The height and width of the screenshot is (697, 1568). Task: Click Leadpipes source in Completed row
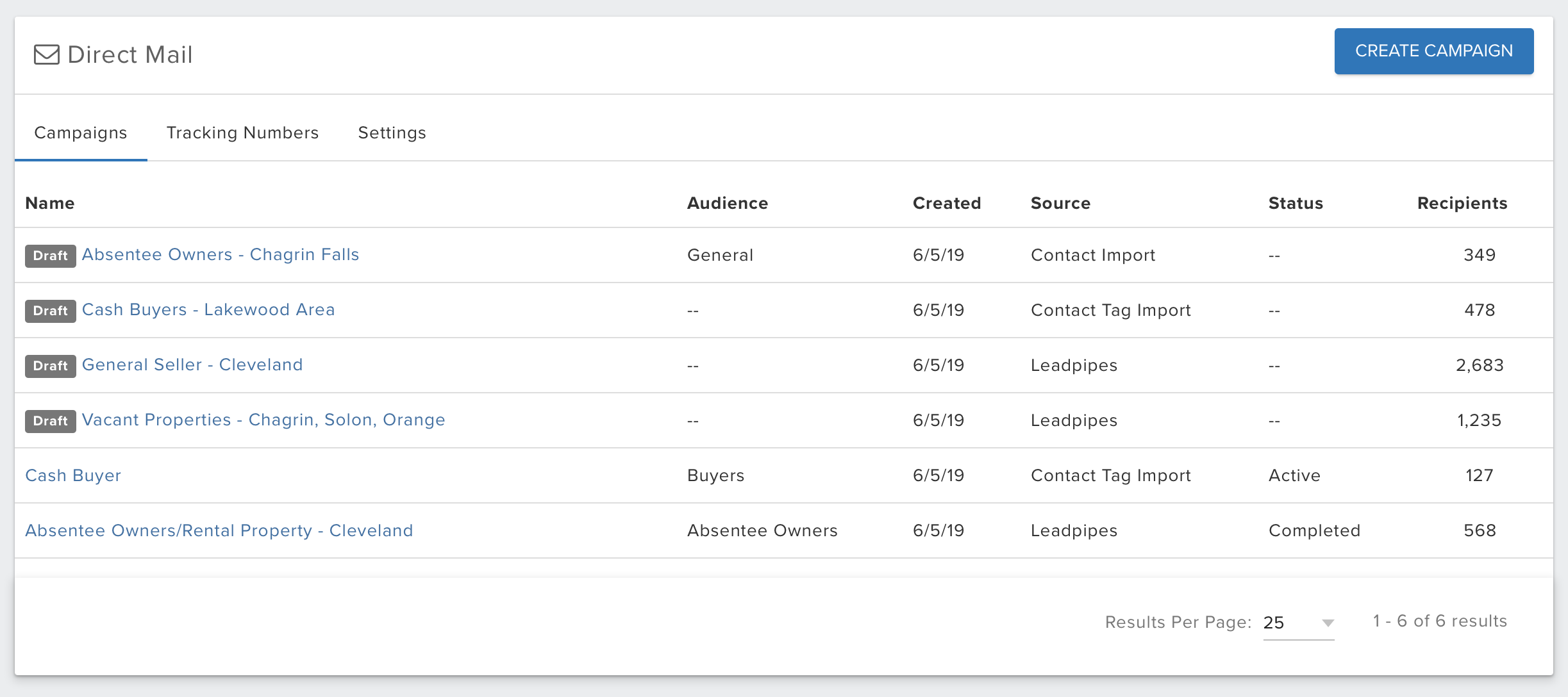(x=1074, y=530)
